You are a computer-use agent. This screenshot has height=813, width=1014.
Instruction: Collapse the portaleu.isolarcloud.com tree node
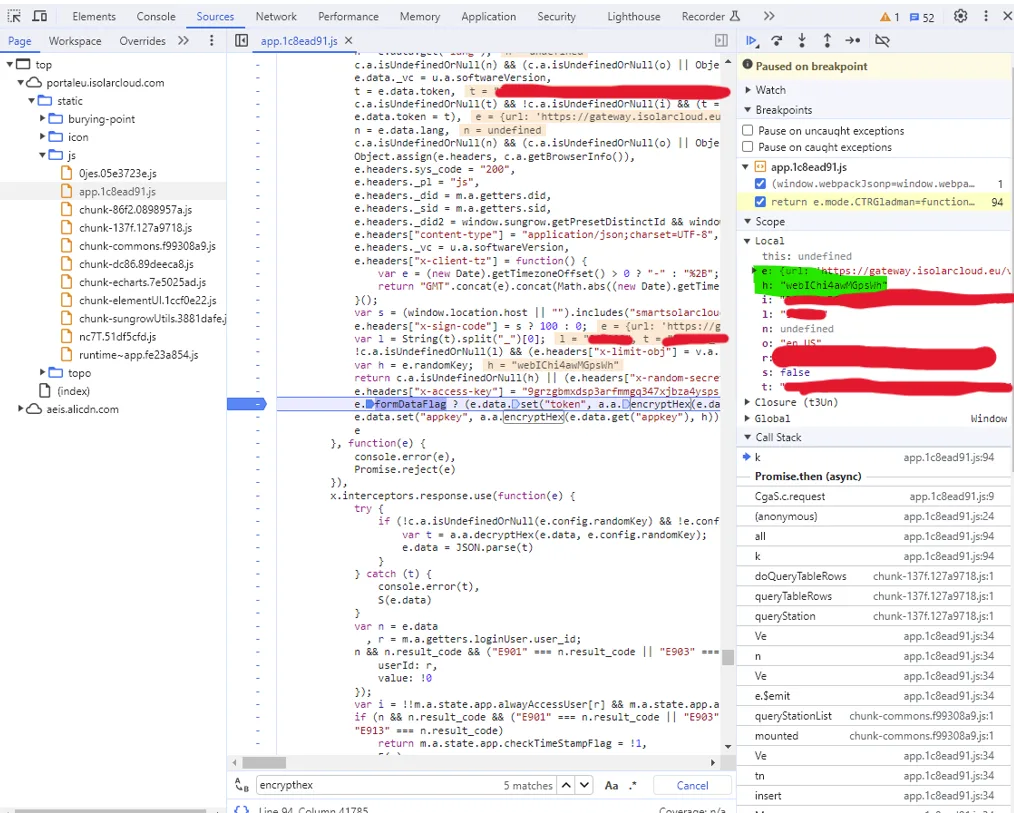22,83
